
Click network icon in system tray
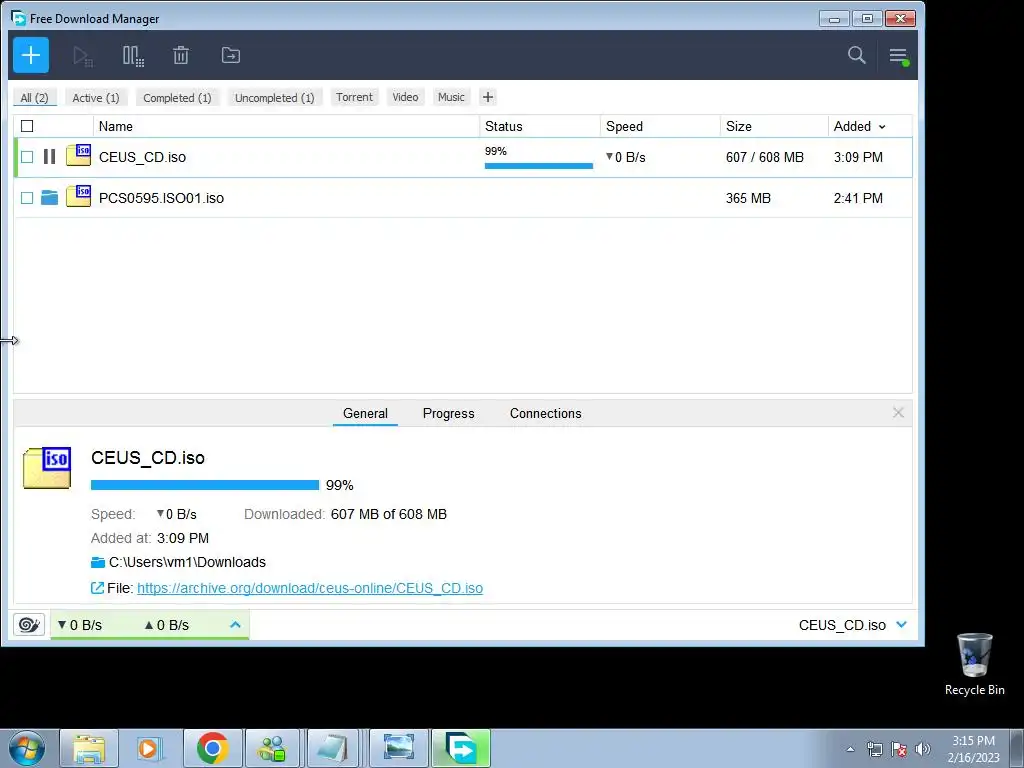click(874, 749)
